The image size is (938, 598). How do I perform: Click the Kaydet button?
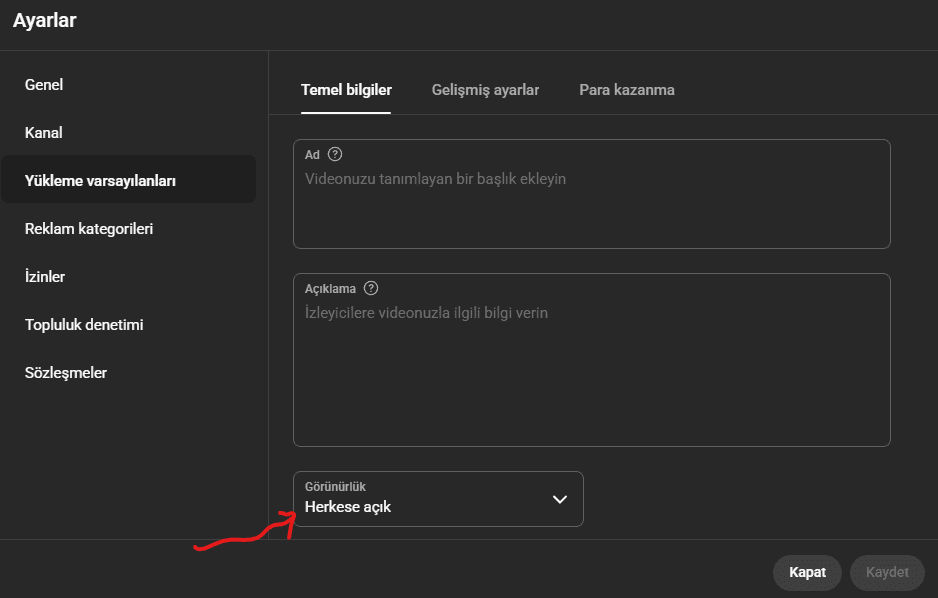(887, 572)
